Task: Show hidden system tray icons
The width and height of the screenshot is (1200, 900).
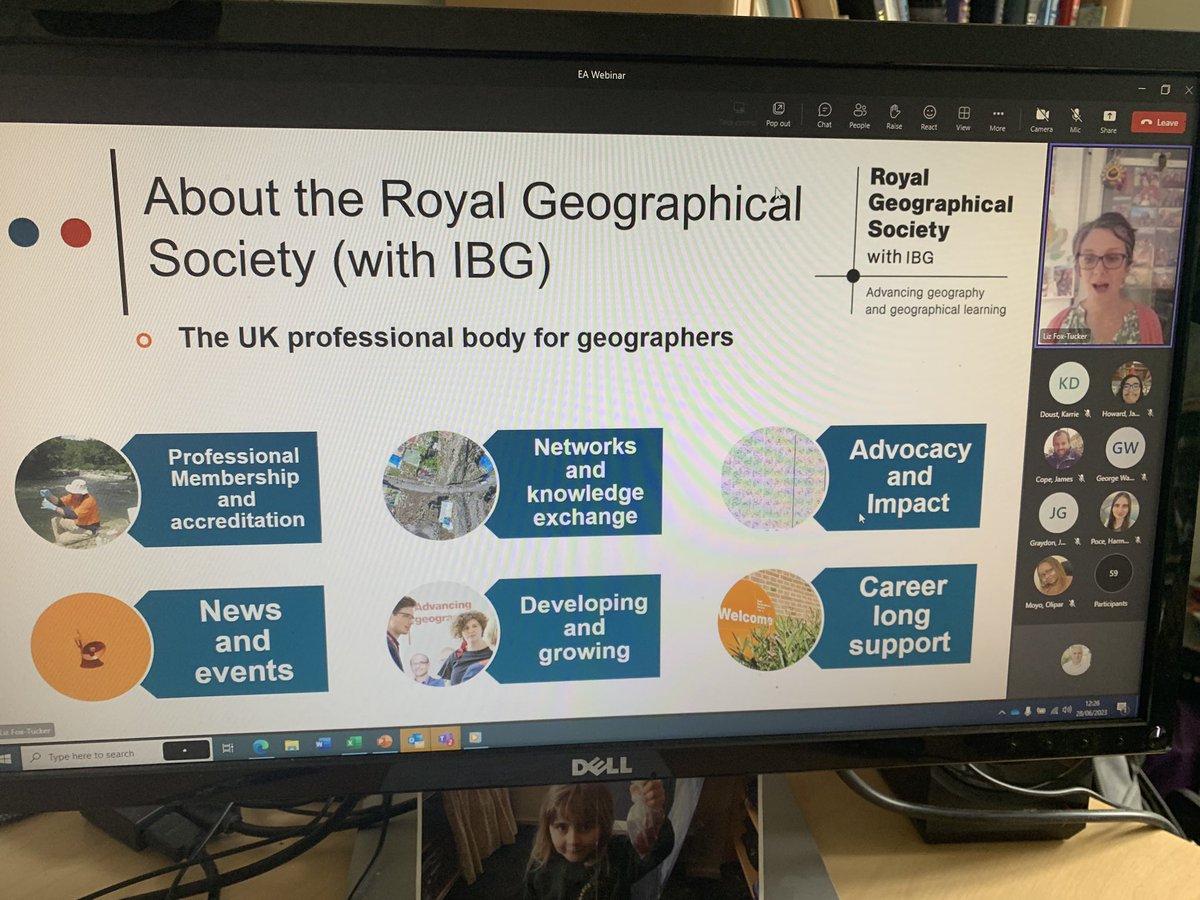Action: 1001,713
